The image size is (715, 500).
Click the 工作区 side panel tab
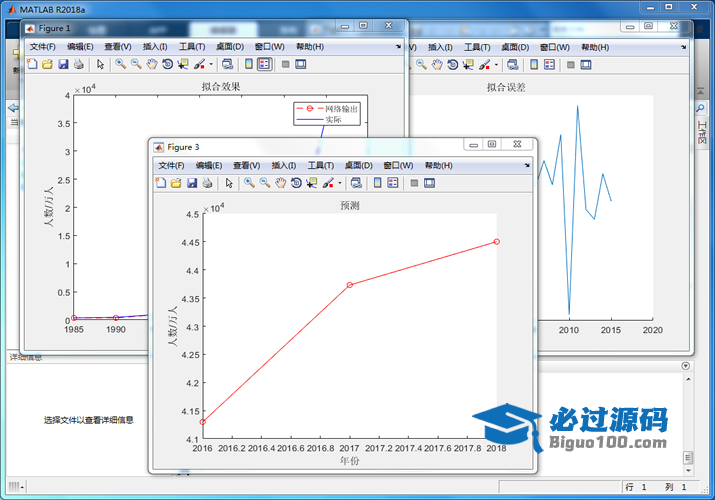[x=702, y=134]
